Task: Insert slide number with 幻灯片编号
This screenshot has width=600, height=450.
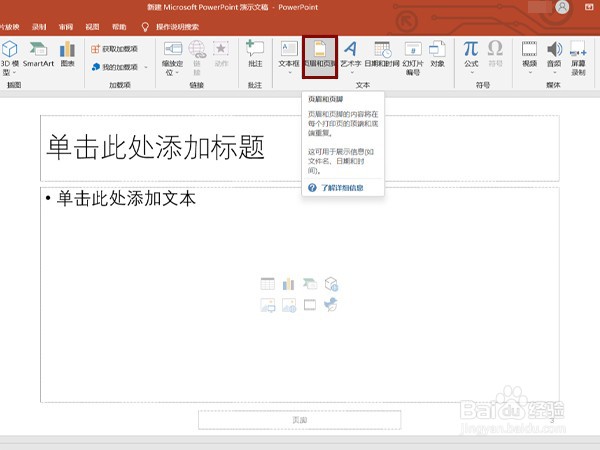Action: click(413, 57)
